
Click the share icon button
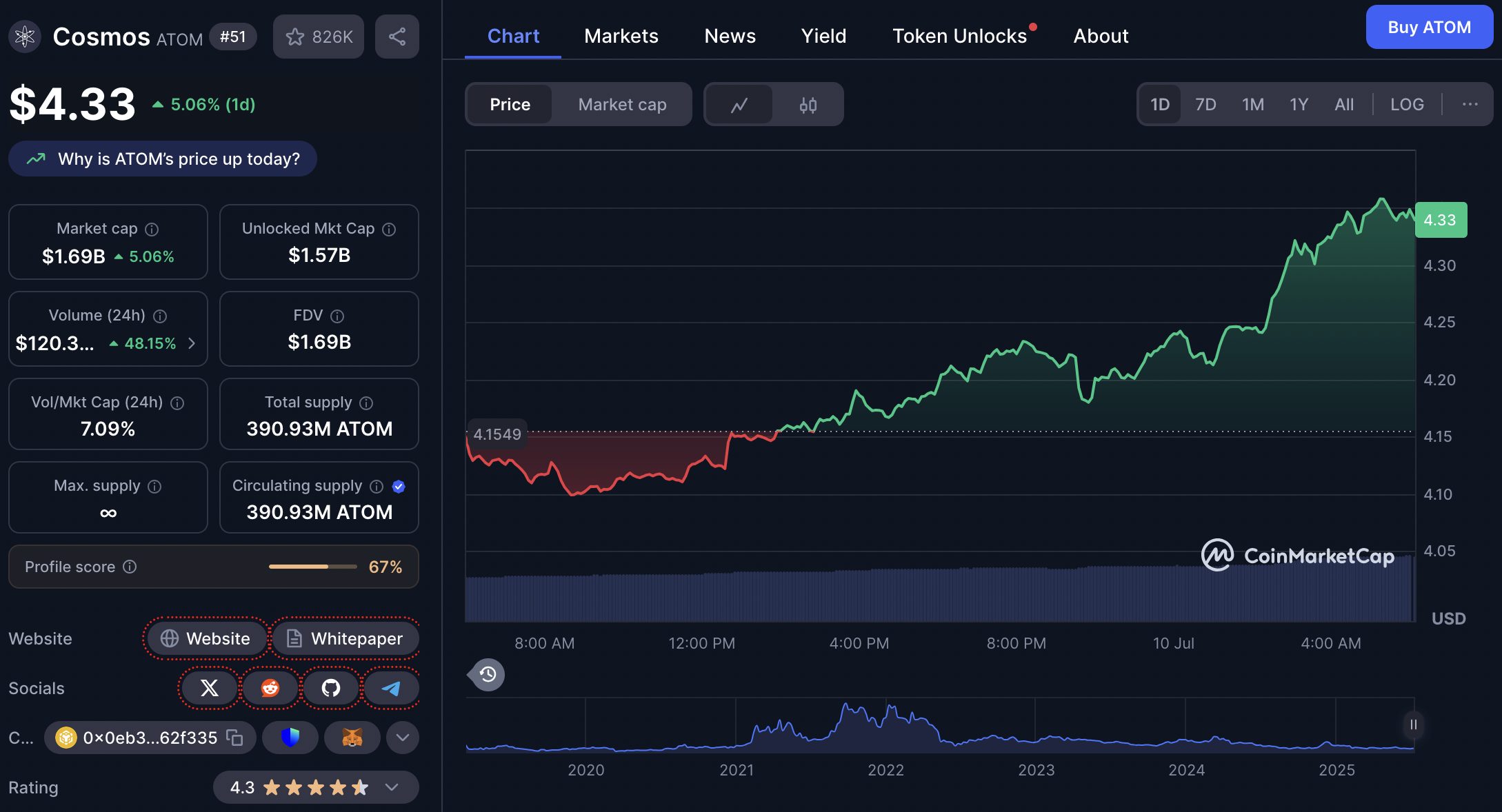[x=397, y=37]
